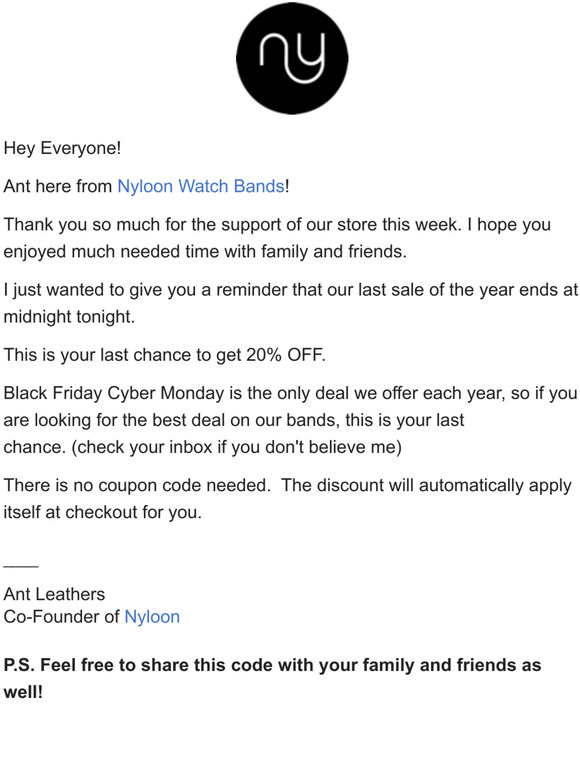Click the 'Ant here from' text
The image size is (580, 774).
point(58,186)
